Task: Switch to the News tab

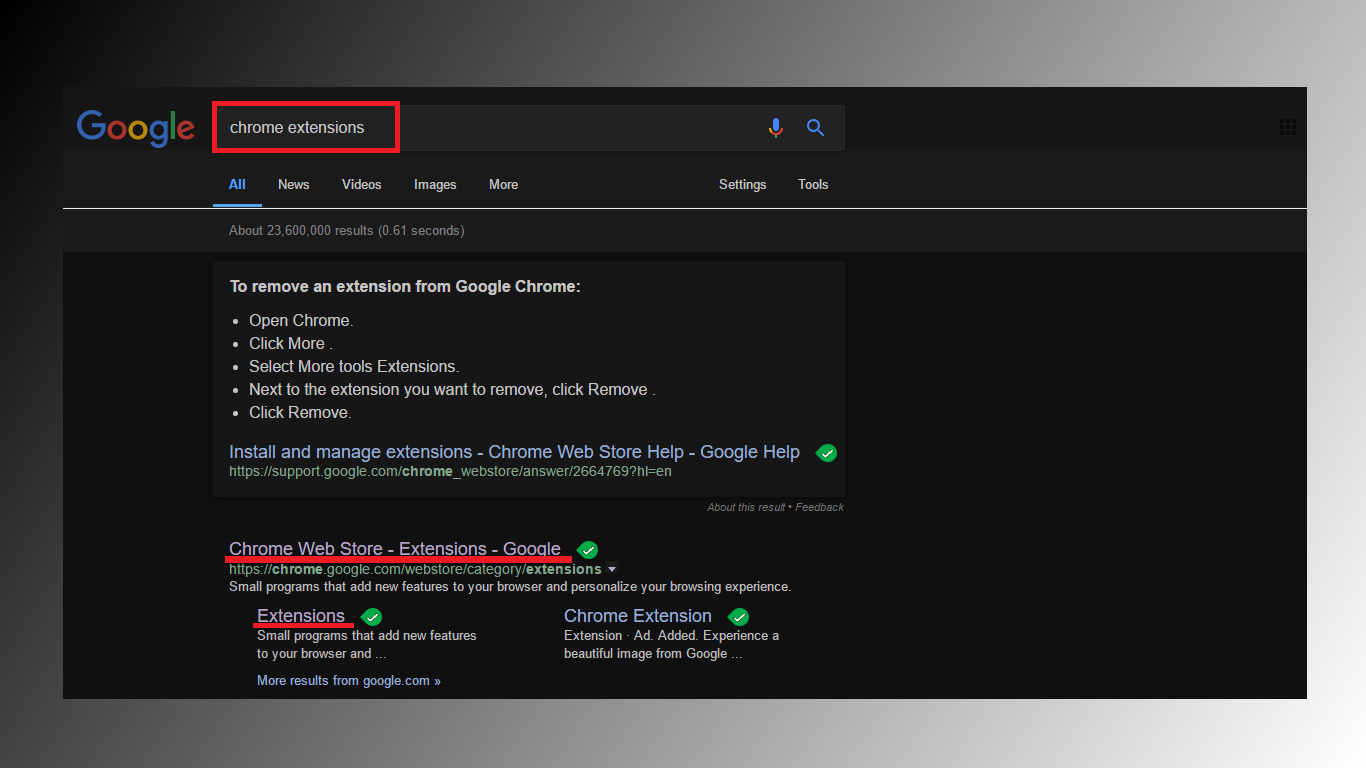Action: click(x=294, y=185)
